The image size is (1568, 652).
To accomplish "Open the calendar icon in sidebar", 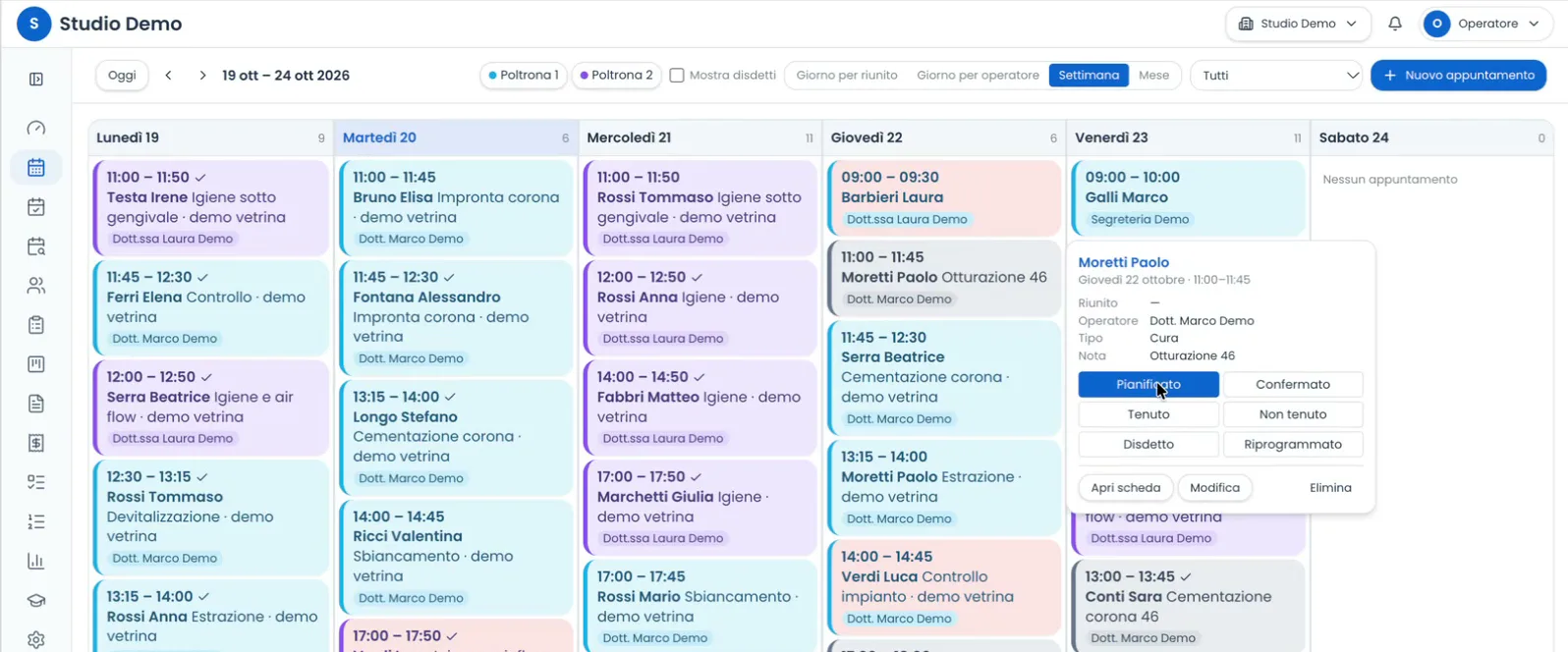I will tap(36, 168).
